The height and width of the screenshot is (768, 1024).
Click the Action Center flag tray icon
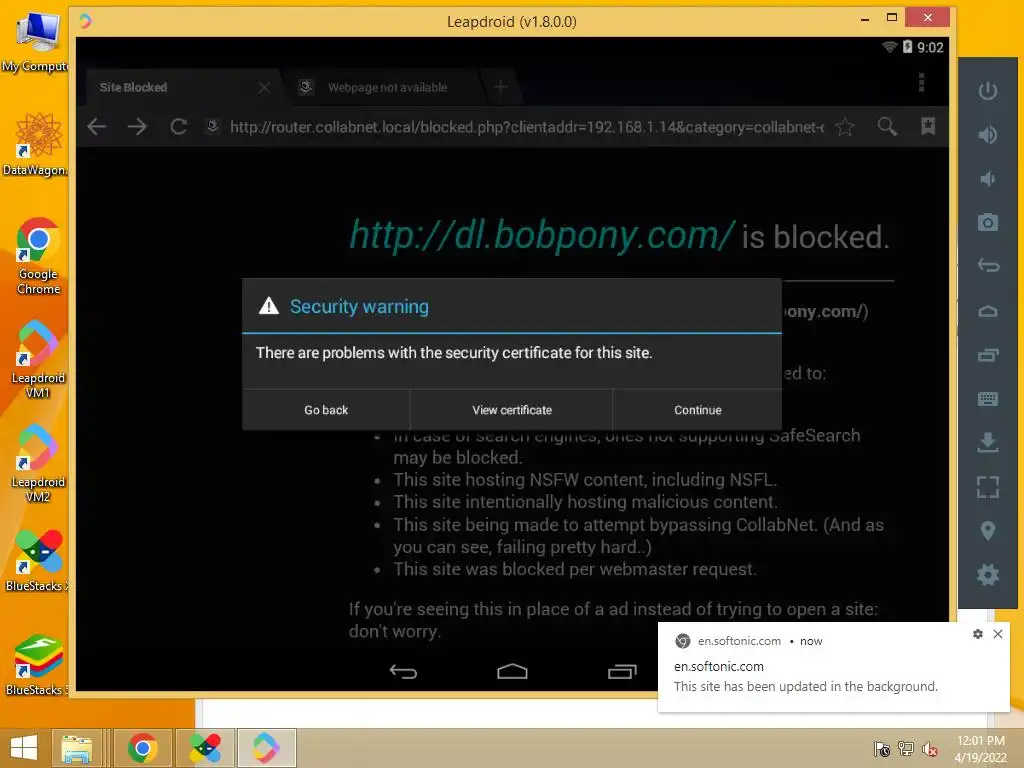pos(882,749)
